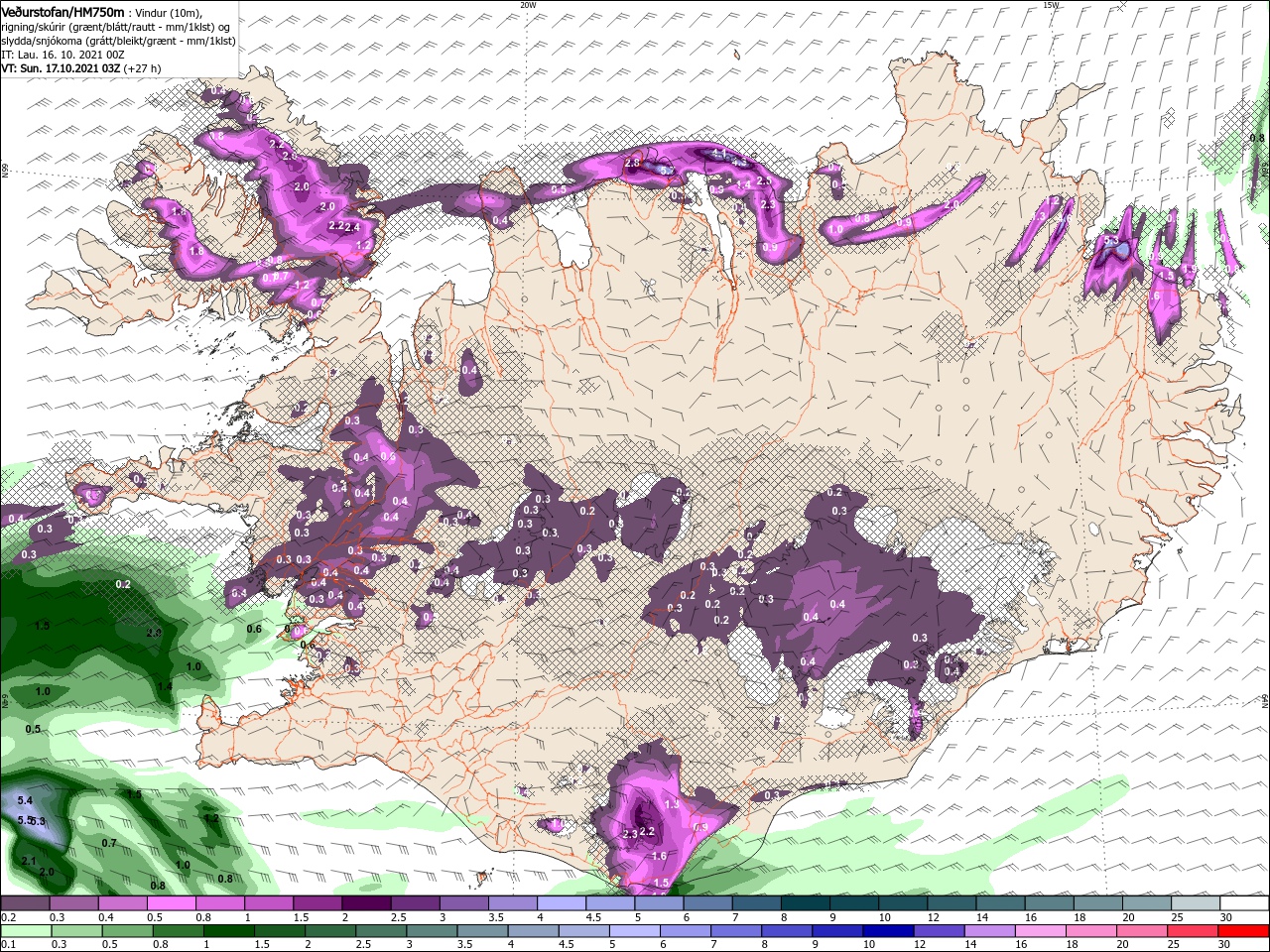Click the 15W longitude label
The height and width of the screenshot is (952, 1270).
(1051, 5)
